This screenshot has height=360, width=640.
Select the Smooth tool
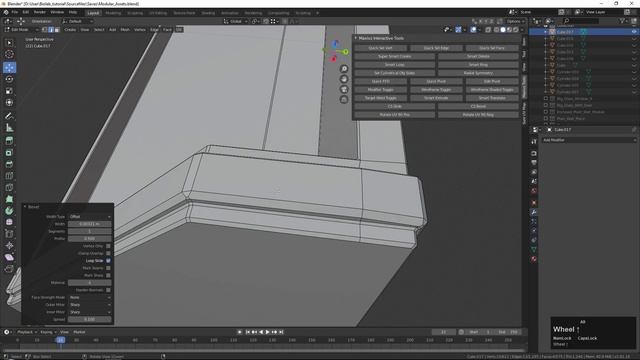click(9, 222)
